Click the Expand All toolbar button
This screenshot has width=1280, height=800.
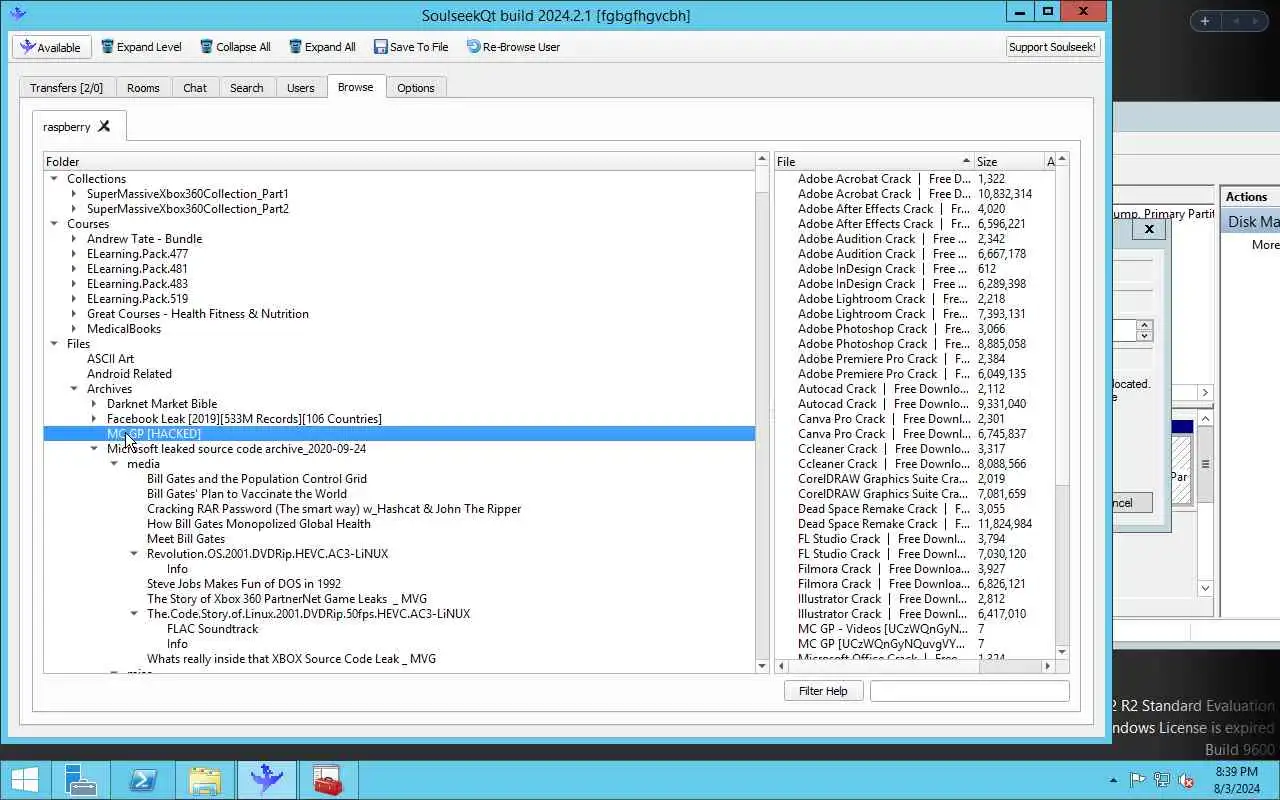322,47
